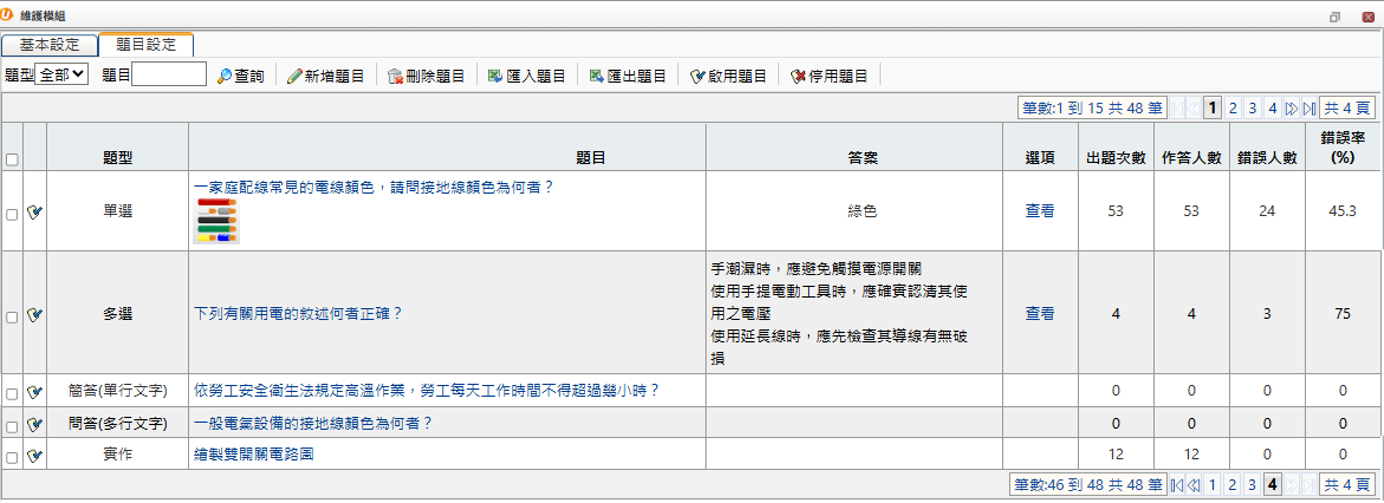Click 匯出題目 export toolbar button

point(627,76)
